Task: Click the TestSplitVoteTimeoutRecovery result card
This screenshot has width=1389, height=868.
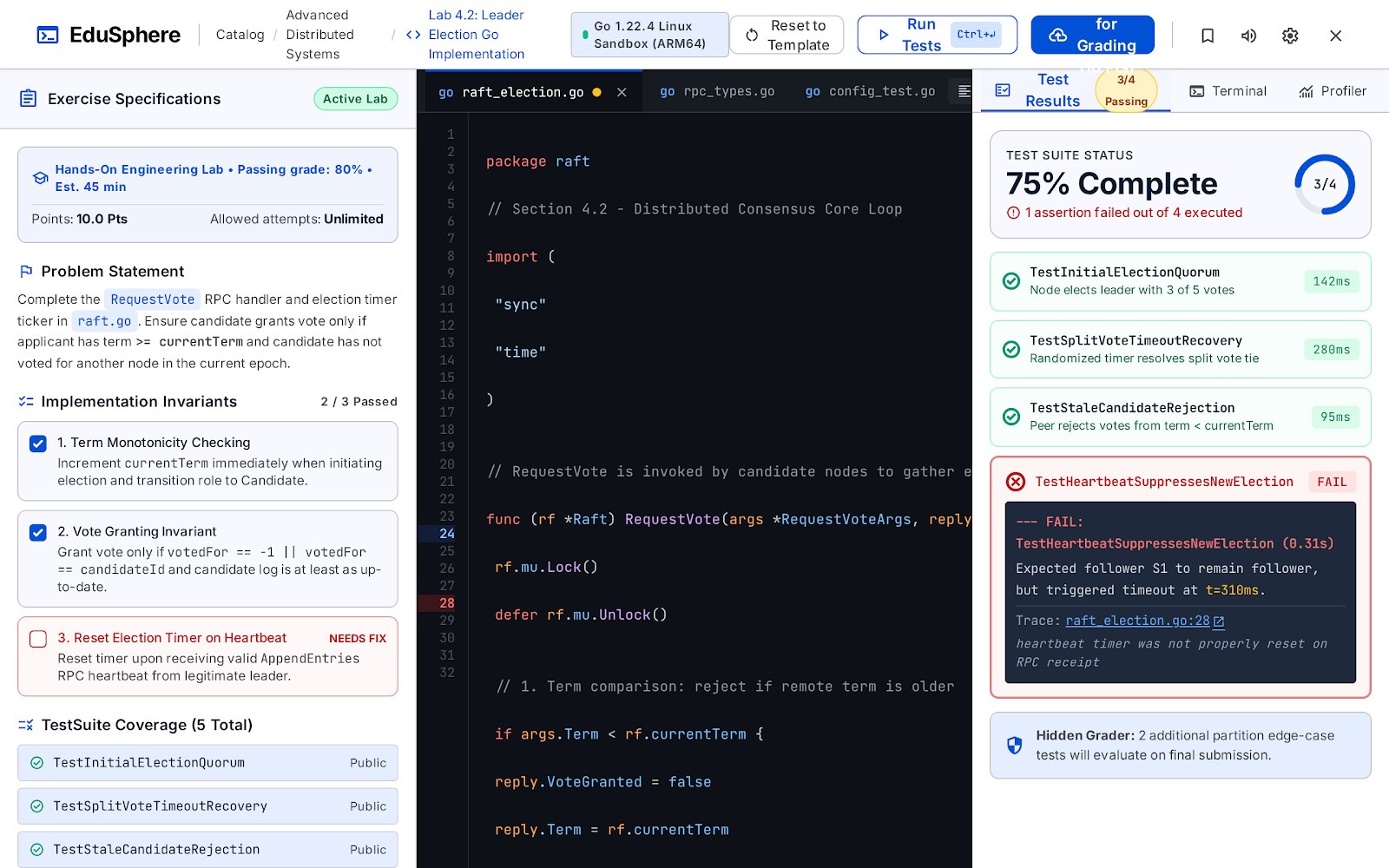Action: pyautogui.click(x=1180, y=349)
